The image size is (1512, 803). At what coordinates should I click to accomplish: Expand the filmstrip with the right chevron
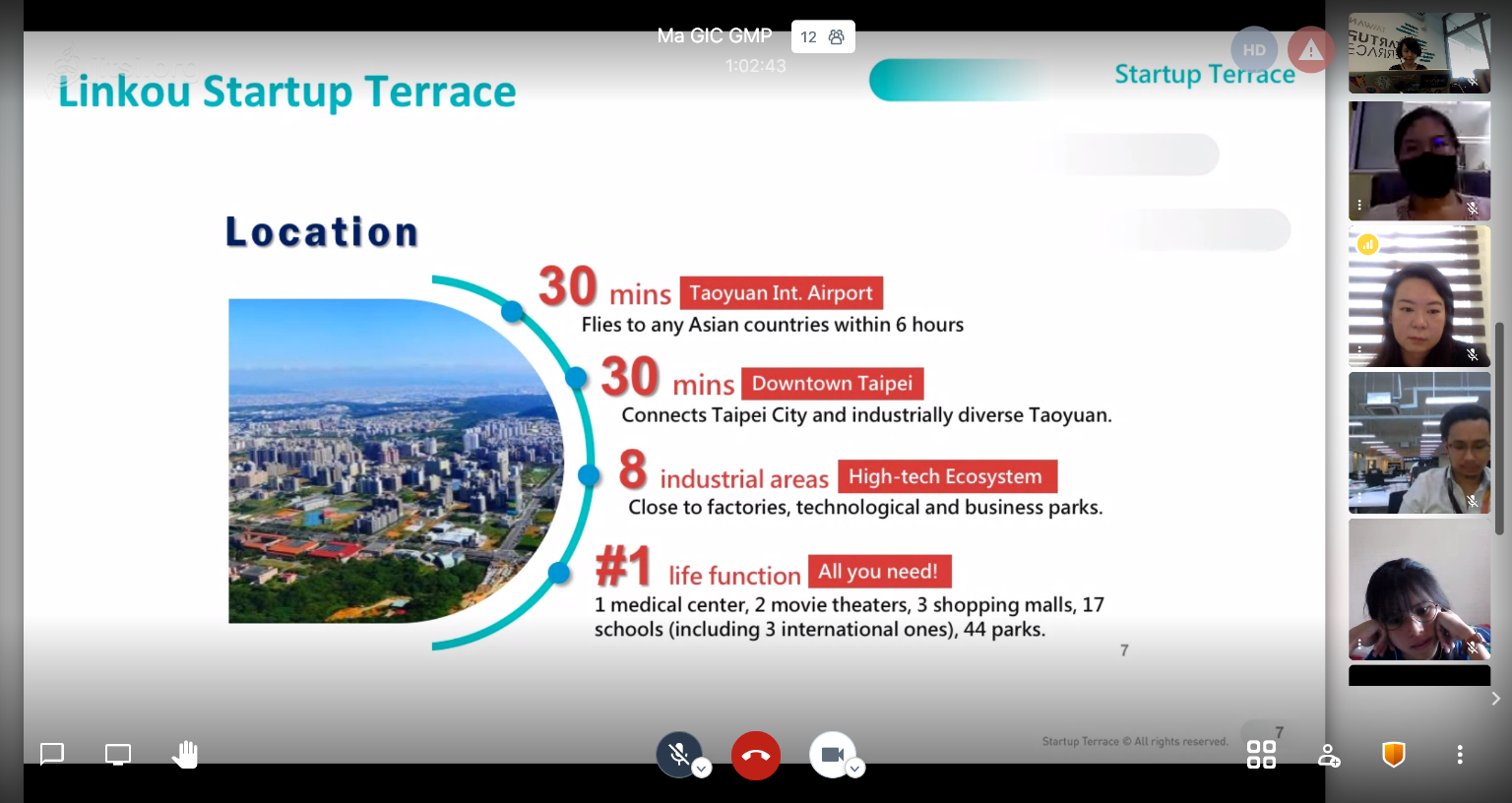pos(1495,699)
